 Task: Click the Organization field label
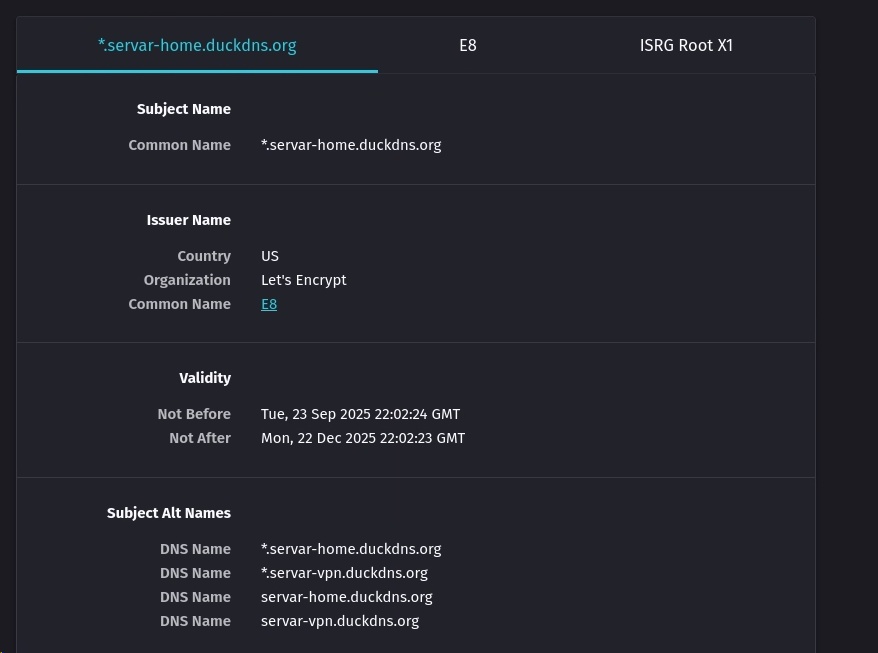[x=187, y=280]
